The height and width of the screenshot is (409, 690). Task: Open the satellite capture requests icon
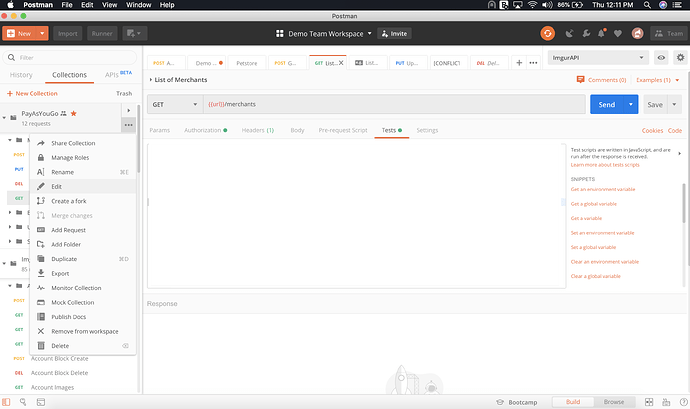click(x=569, y=33)
